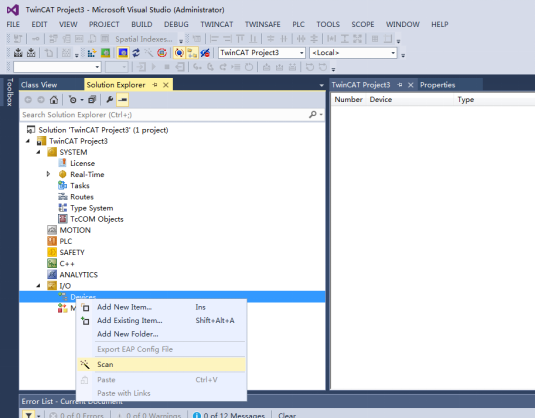This screenshot has height=418, width=535.
Task: Click the Scan wand icon in the TwinCAT toolbar
Action: [149, 53]
